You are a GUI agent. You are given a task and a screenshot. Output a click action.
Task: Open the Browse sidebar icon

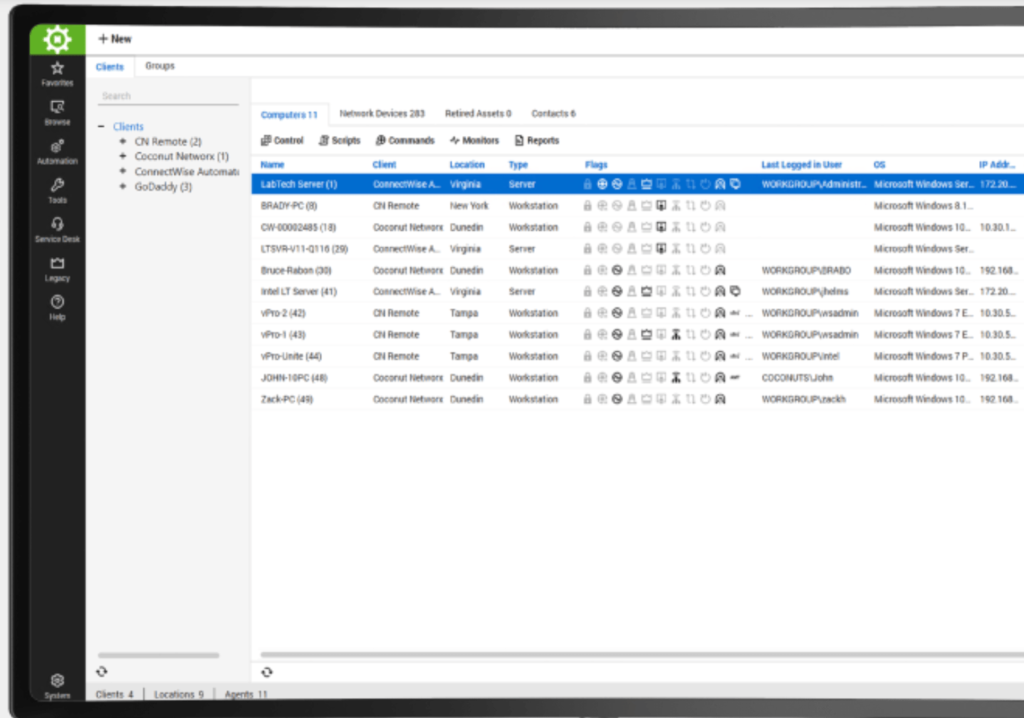57,112
